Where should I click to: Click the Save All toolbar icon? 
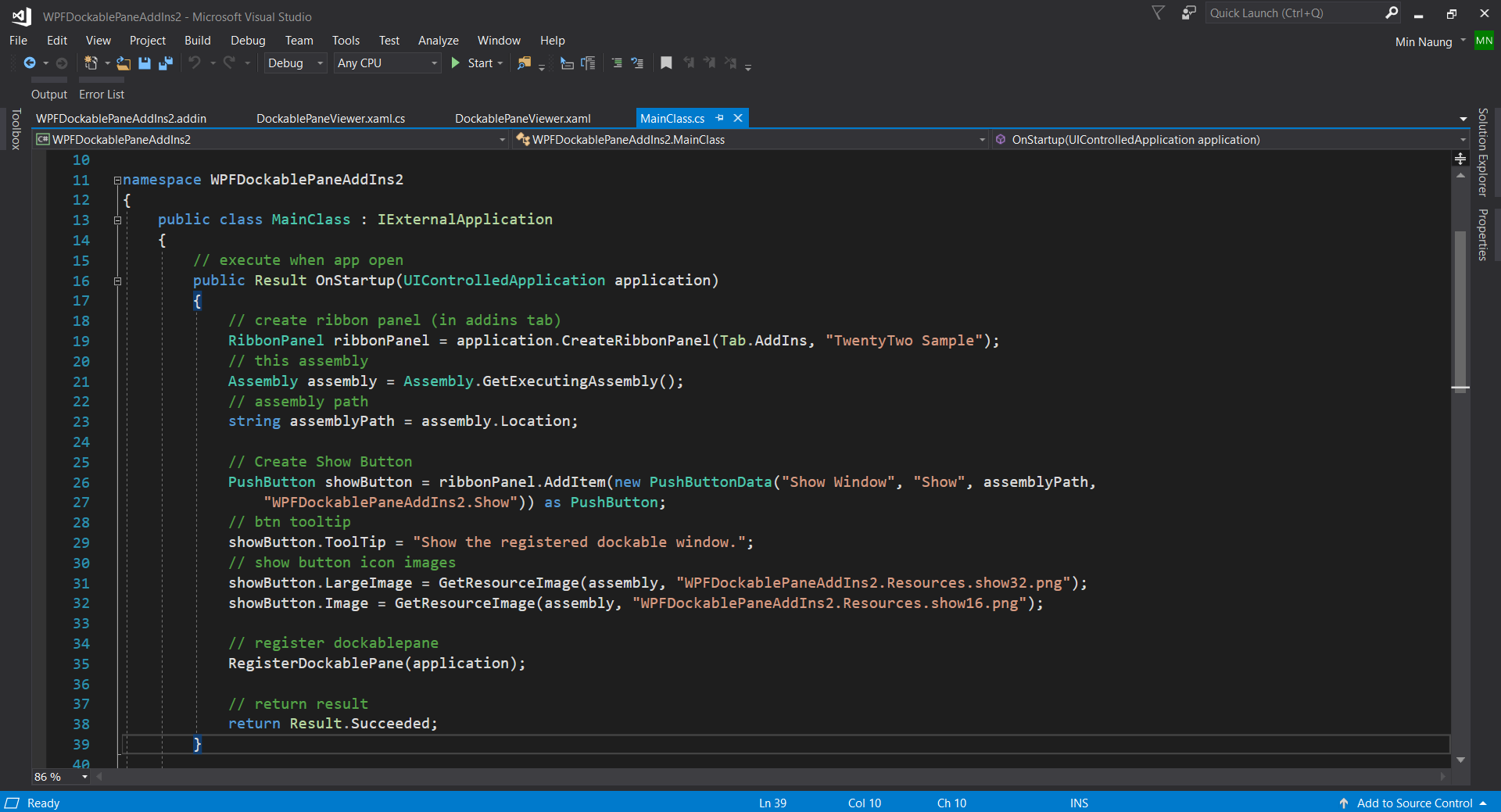(x=165, y=63)
